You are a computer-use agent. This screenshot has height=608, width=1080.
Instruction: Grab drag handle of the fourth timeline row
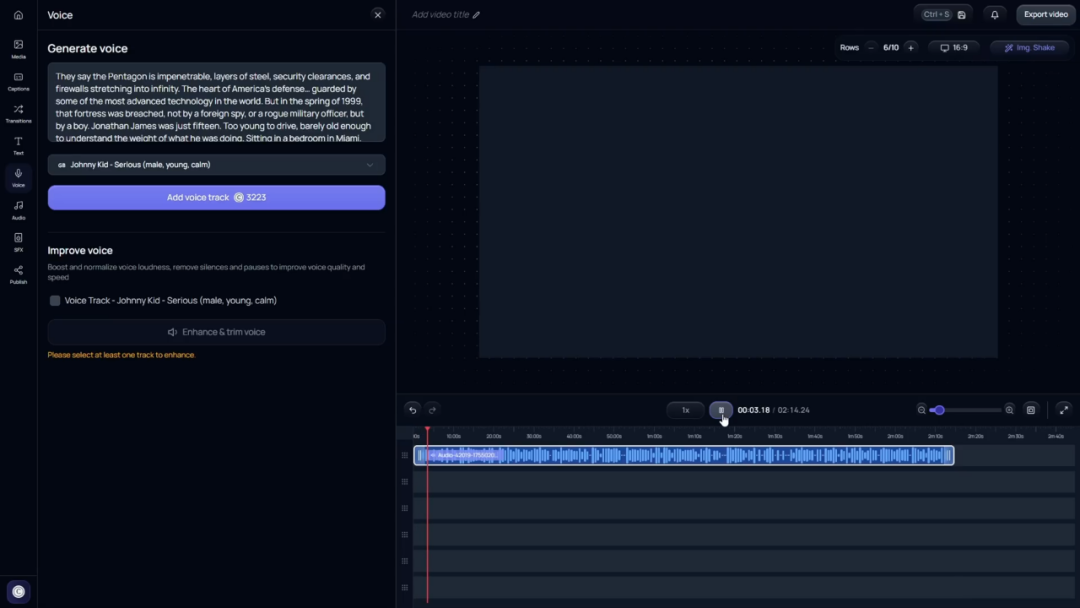pyautogui.click(x=405, y=534)
